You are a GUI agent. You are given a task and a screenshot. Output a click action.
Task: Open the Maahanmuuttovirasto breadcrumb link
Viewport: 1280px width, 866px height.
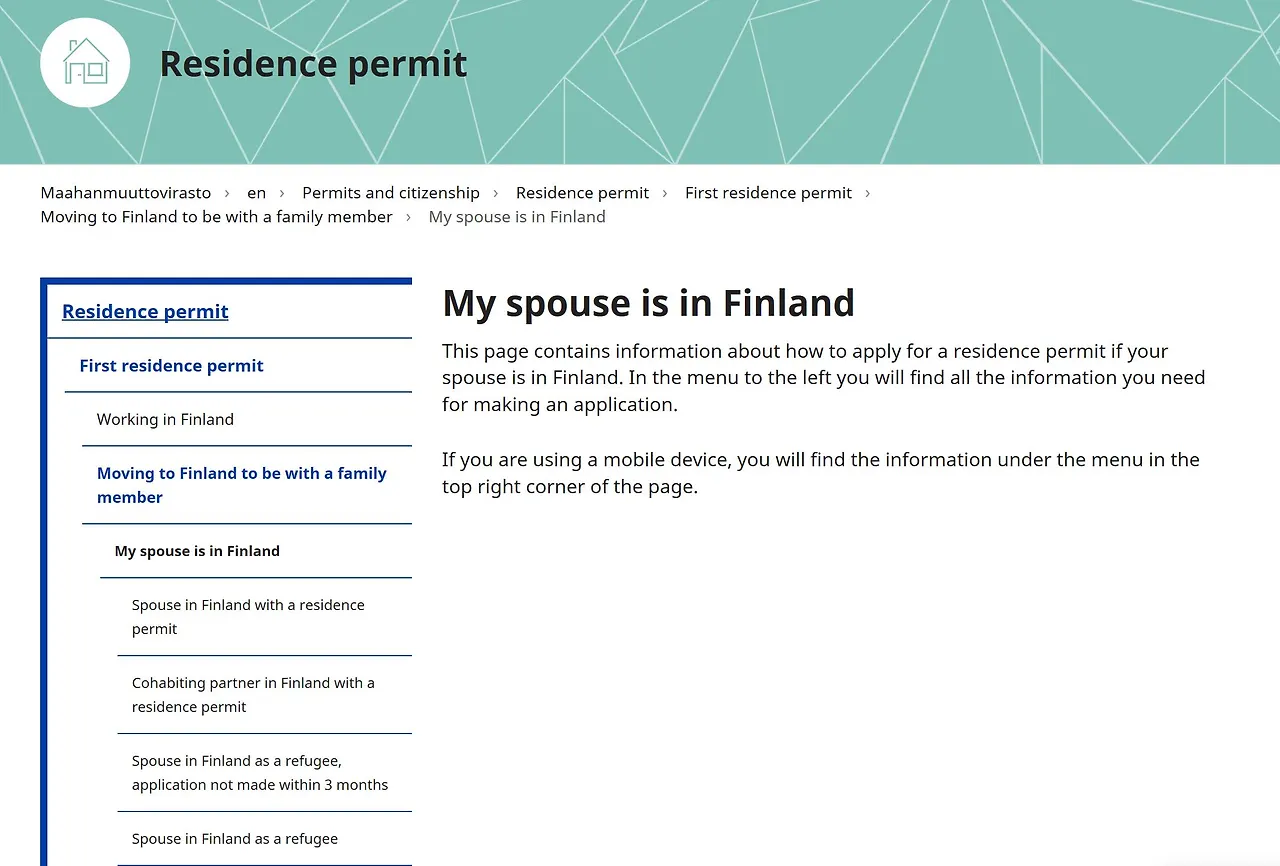click(125, 192)
